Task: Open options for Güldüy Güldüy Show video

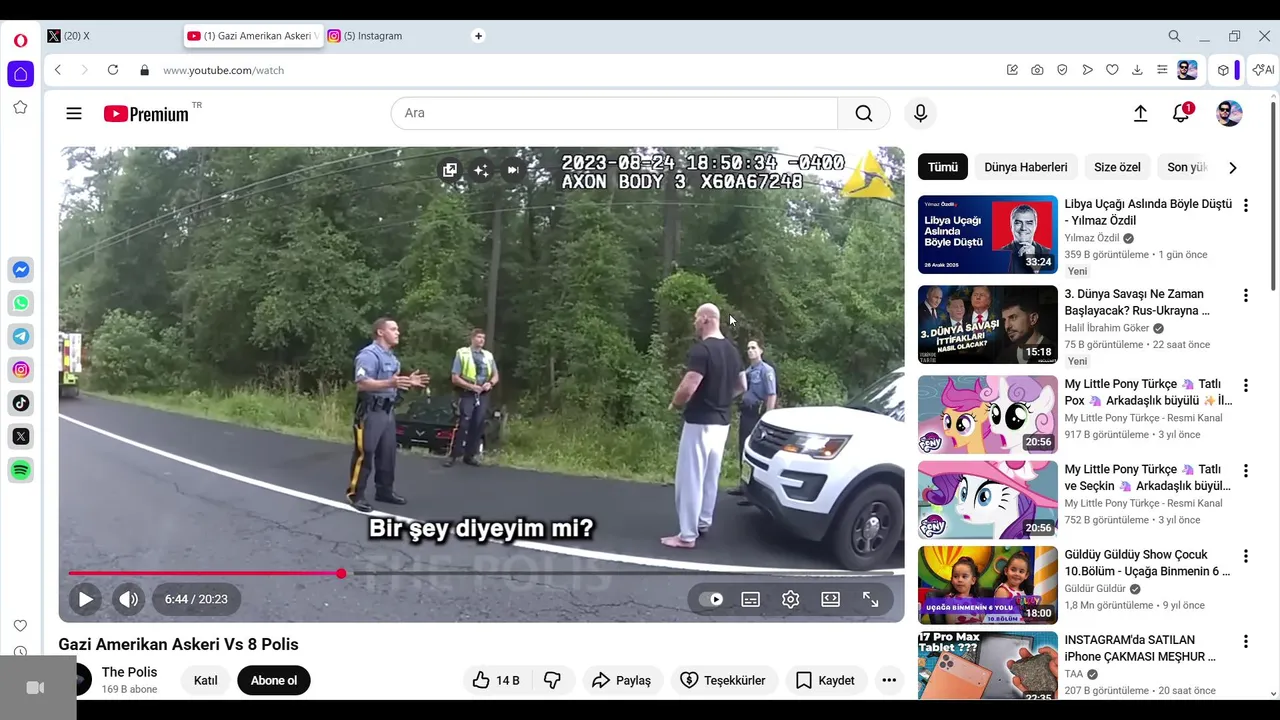Action: (1246, 555)
